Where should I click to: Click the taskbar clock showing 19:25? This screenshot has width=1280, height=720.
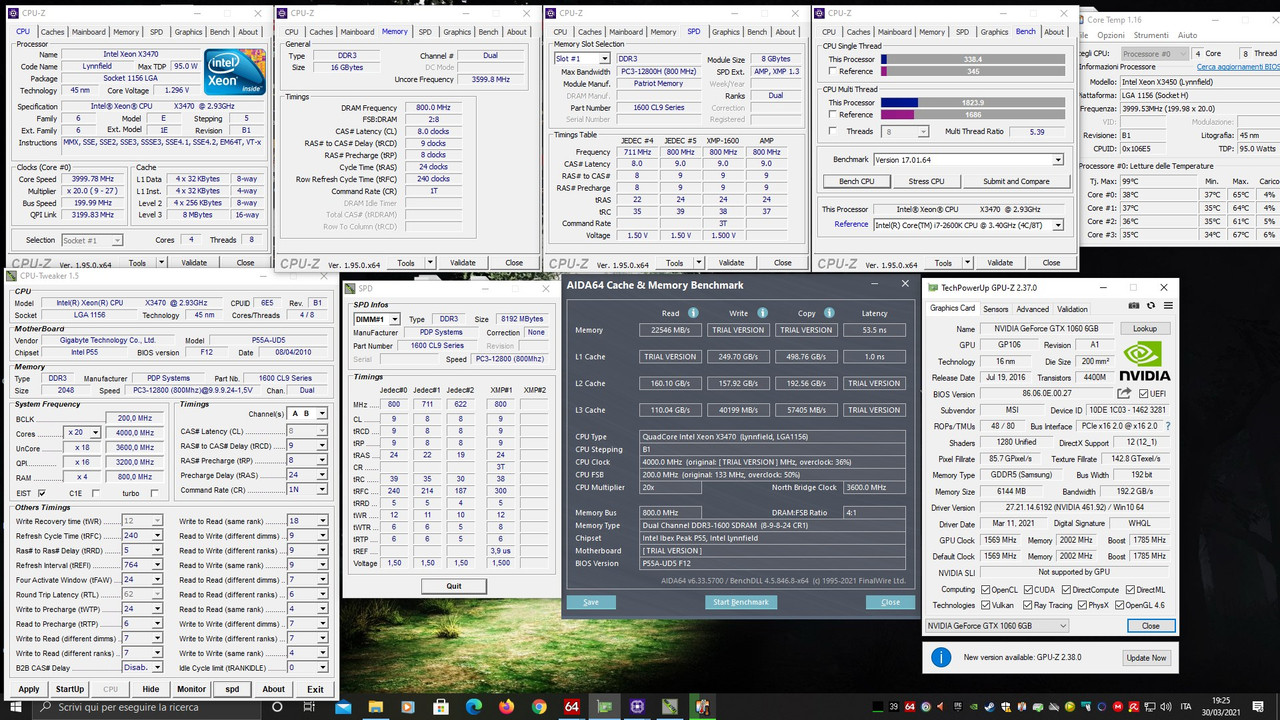pyautogui.click(x=1221, y=707)
